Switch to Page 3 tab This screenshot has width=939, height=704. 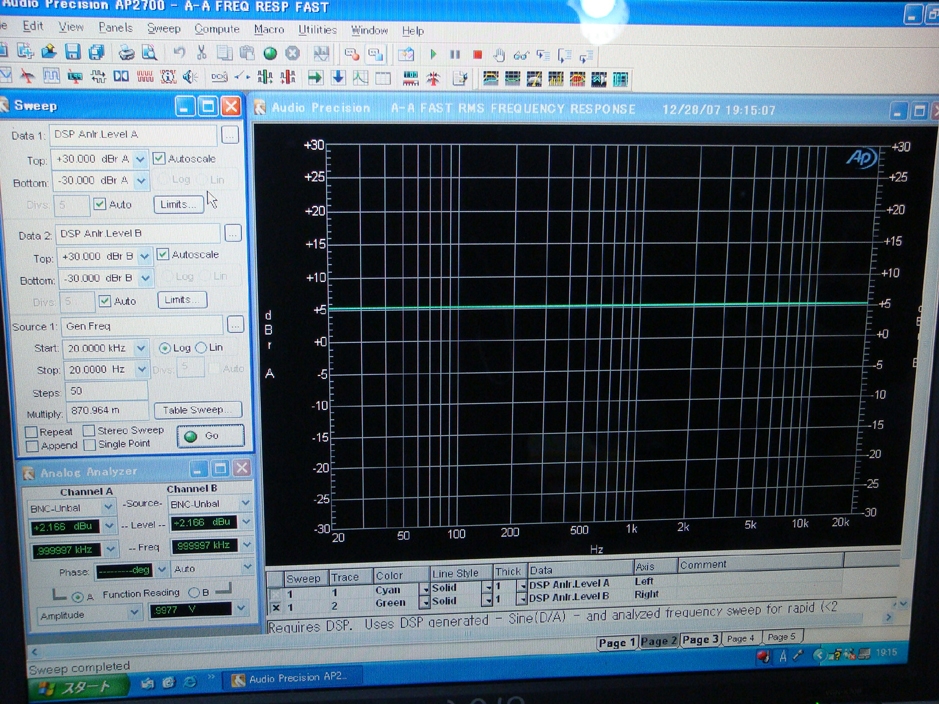(700, 640)
